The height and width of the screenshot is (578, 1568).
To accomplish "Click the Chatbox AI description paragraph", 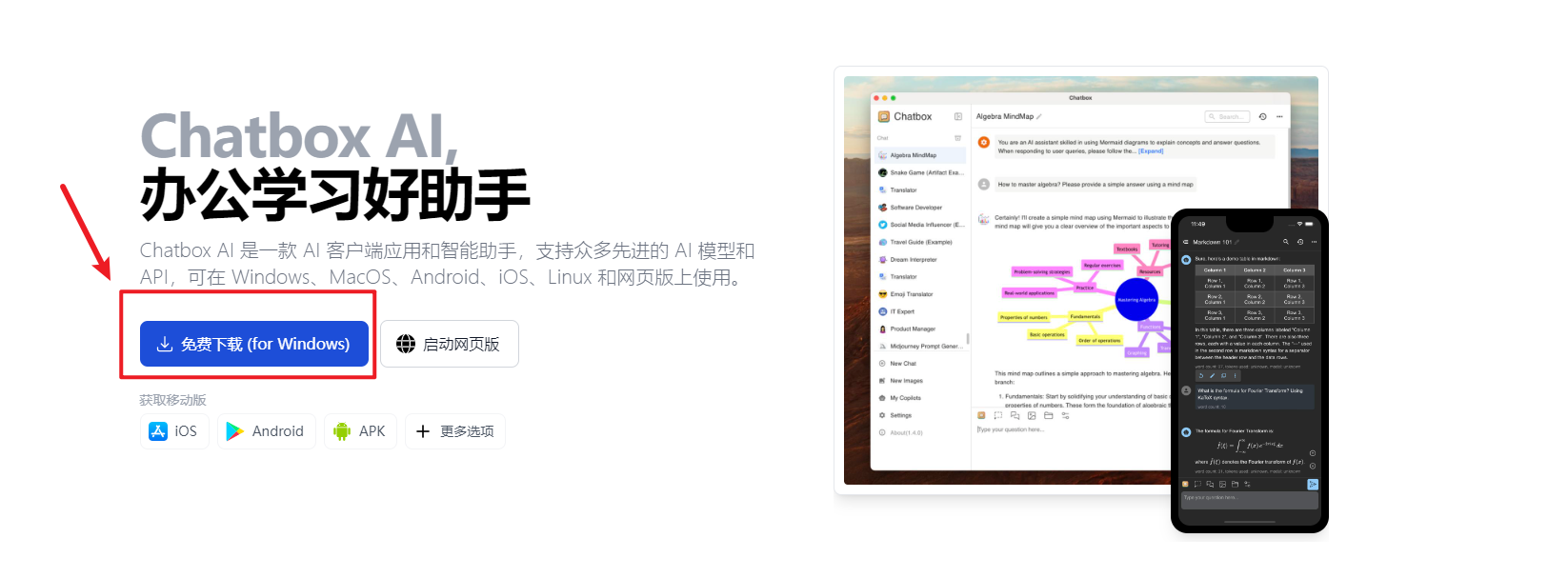I will 447,264.
